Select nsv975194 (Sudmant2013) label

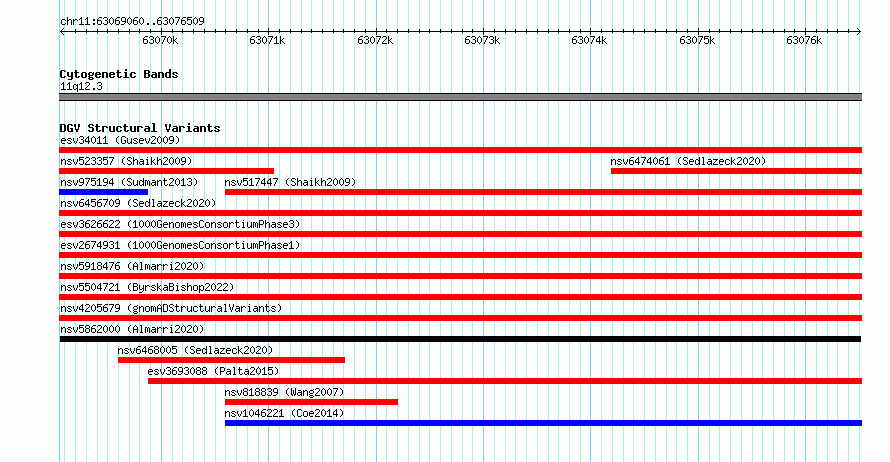click(x=129, y=182)
